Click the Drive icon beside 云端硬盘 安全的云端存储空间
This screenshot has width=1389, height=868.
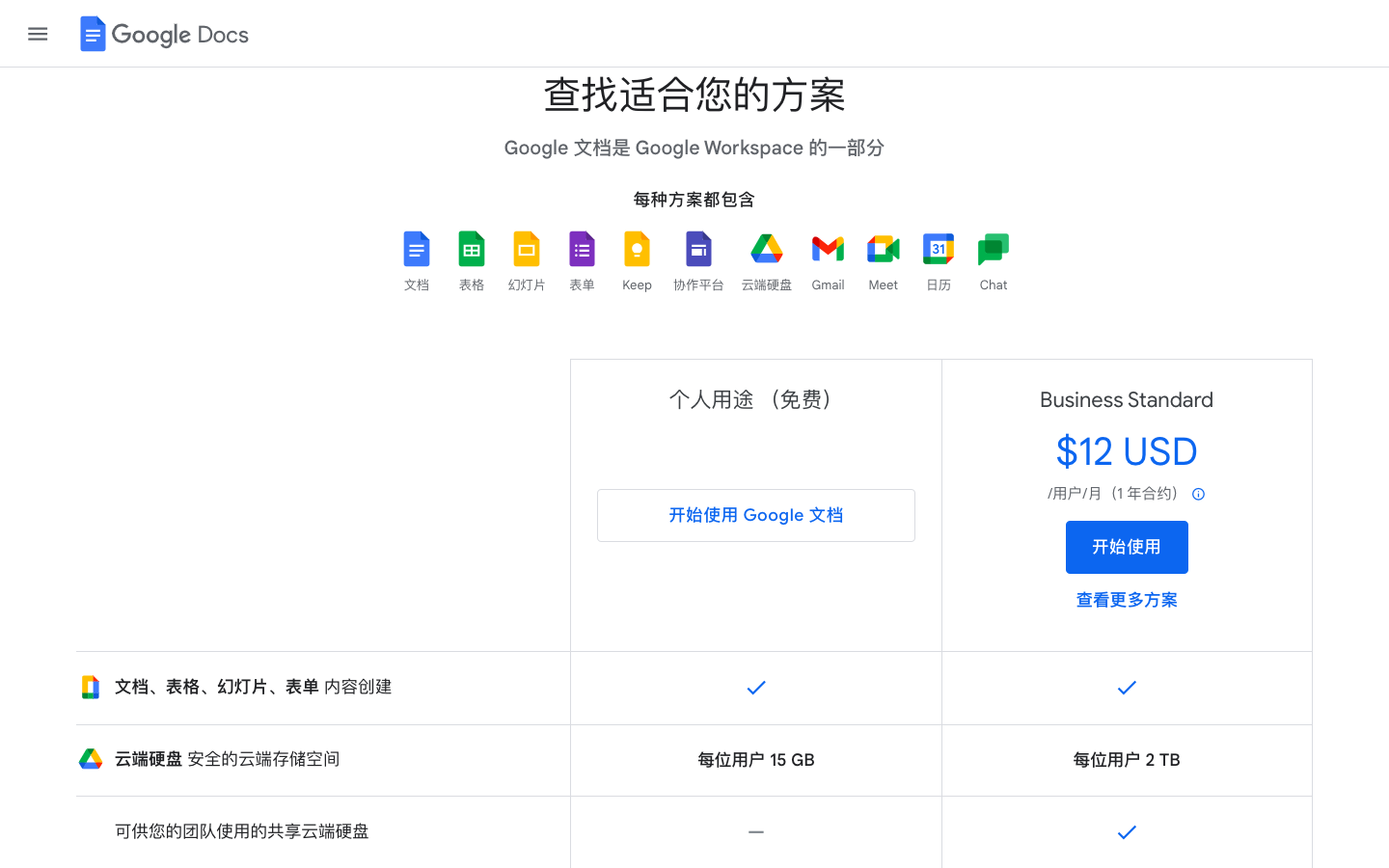pyautogui.click(x=91, y=759)
